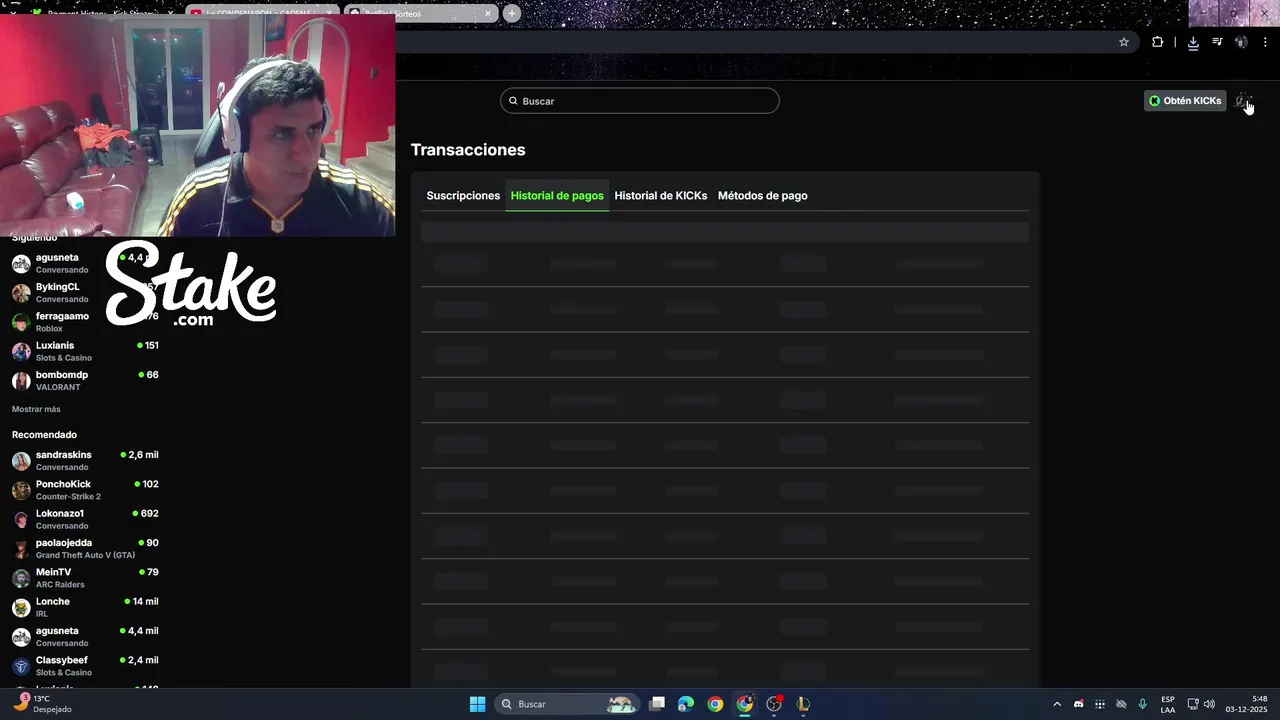
Task: Open the ESP LAA language switcher
Action: [x=1168, y=704]
